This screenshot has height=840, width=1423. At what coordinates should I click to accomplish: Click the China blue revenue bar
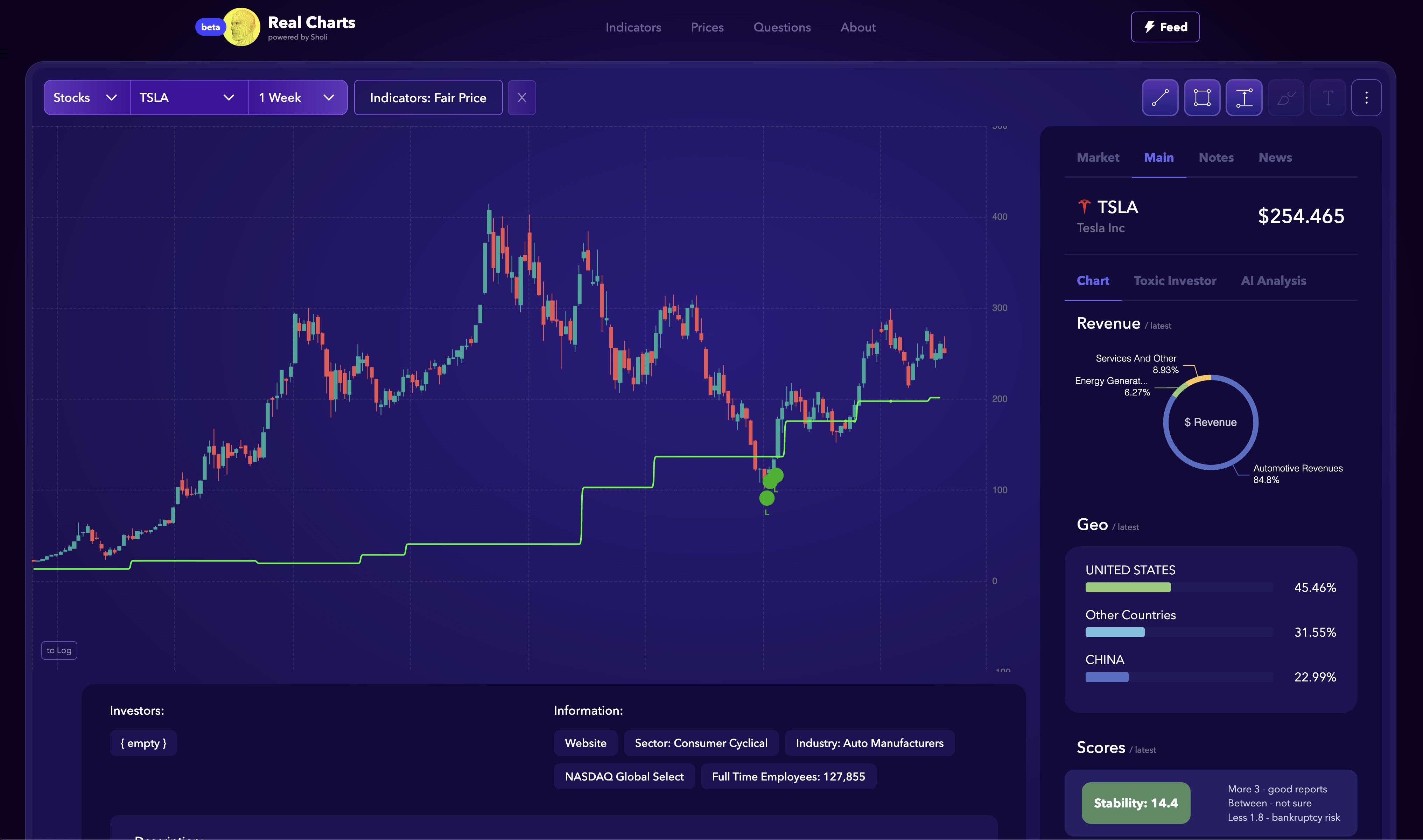pos(1107,677)
